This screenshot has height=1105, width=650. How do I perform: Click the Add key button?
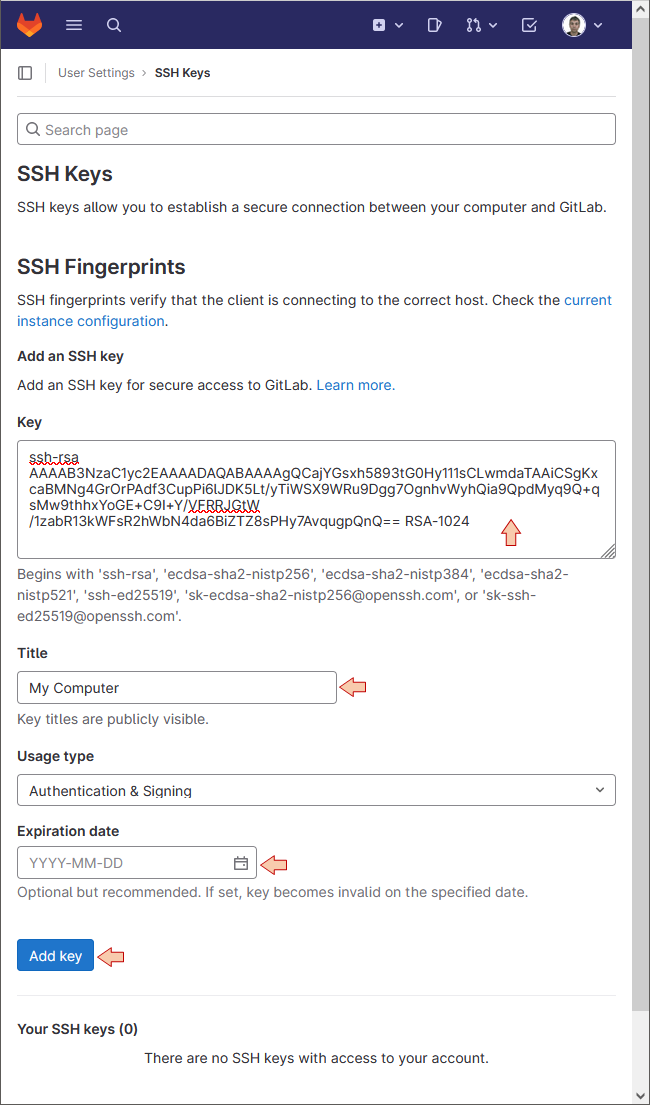pos(56,956)
